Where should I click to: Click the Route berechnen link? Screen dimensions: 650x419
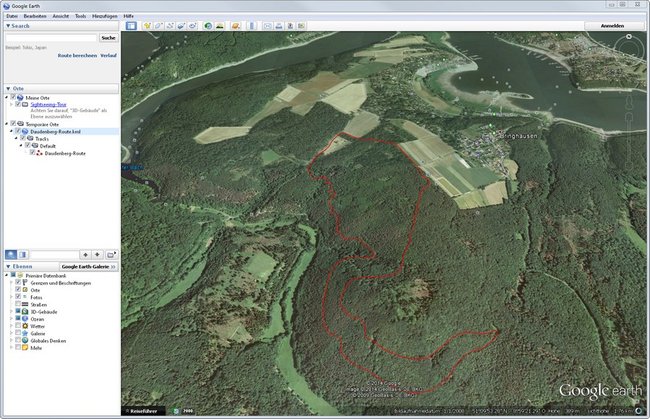tap(77, 55)
